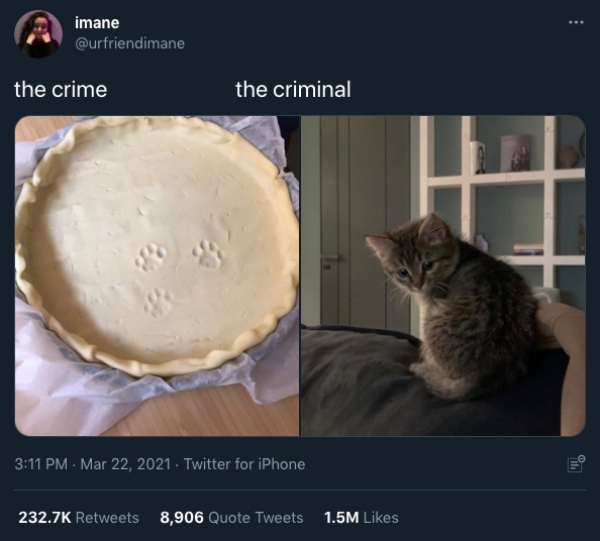The height and width of the screenshot is (541, 600).
Task: Click the tweet text "the criminal"
Action: (x=293, y=90)
